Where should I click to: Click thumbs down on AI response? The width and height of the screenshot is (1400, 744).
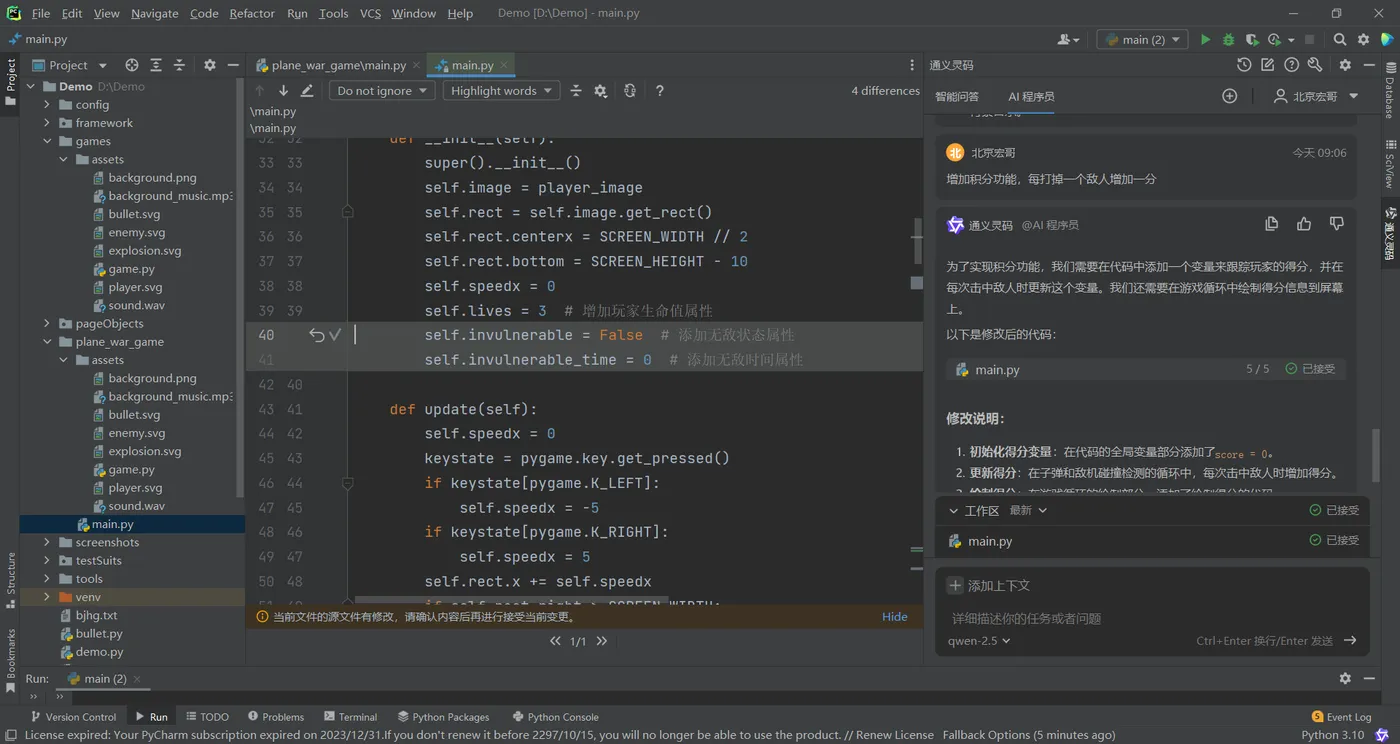pyautogui.click(x=1336, y=224)
